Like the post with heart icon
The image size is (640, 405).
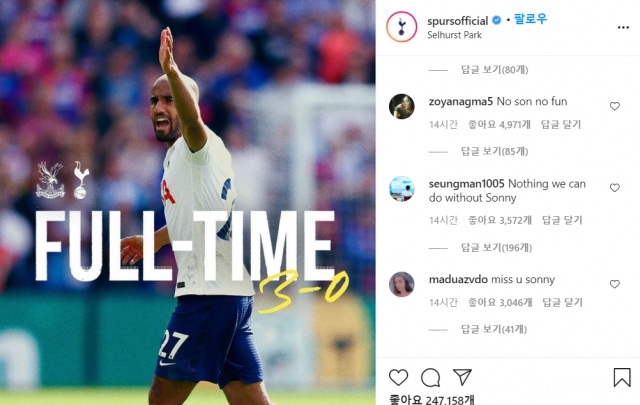click(x=398, y=377)
